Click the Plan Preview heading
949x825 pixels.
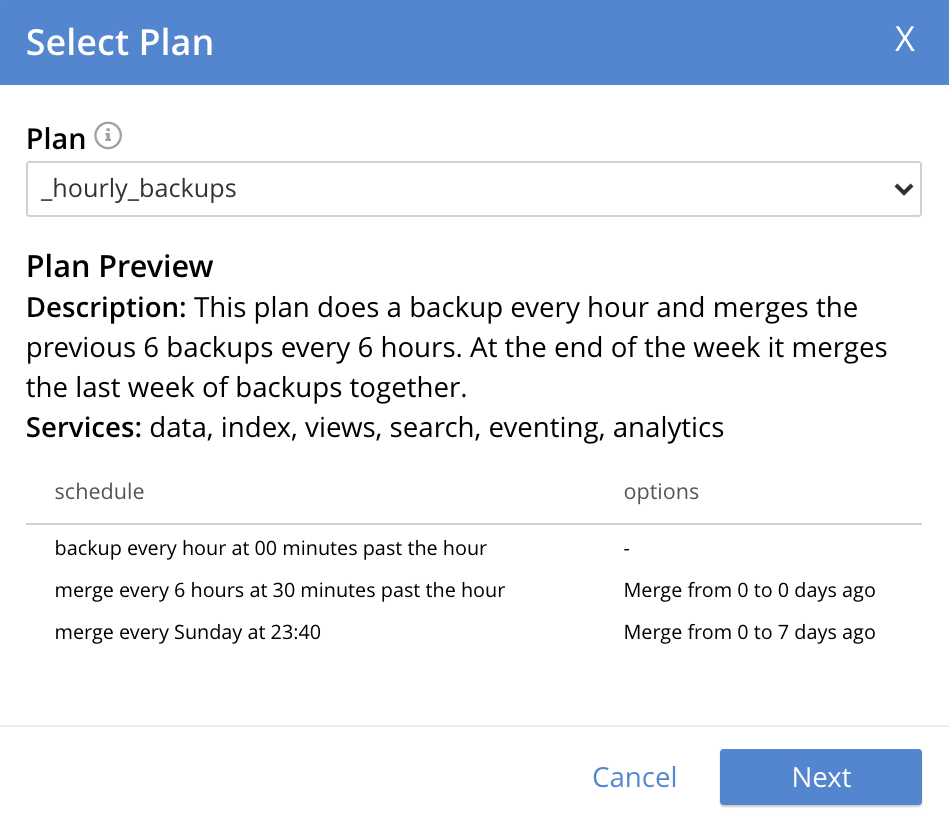point(119,266)
